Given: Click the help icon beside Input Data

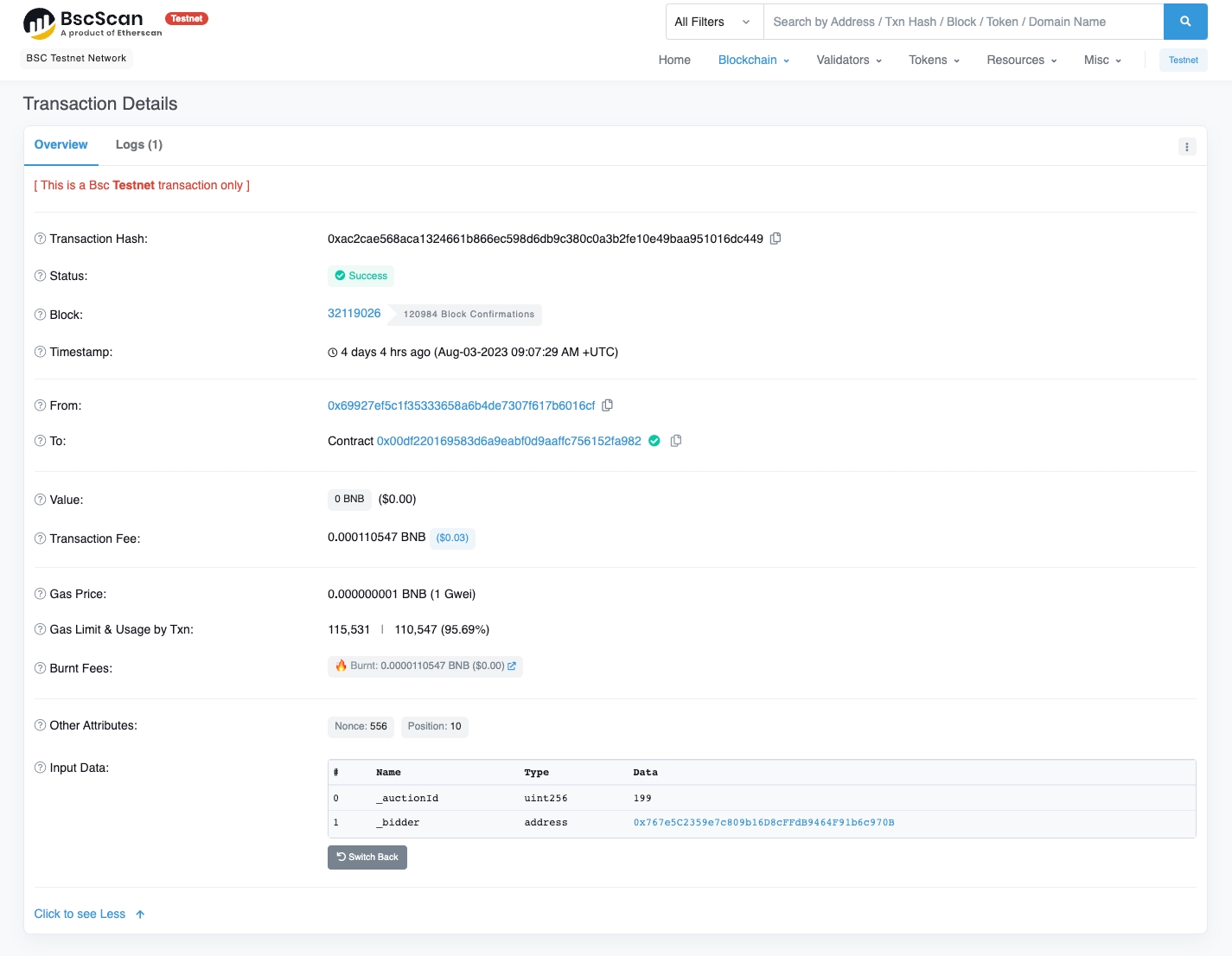Looking at the screenshot, I should coord(40,768).
